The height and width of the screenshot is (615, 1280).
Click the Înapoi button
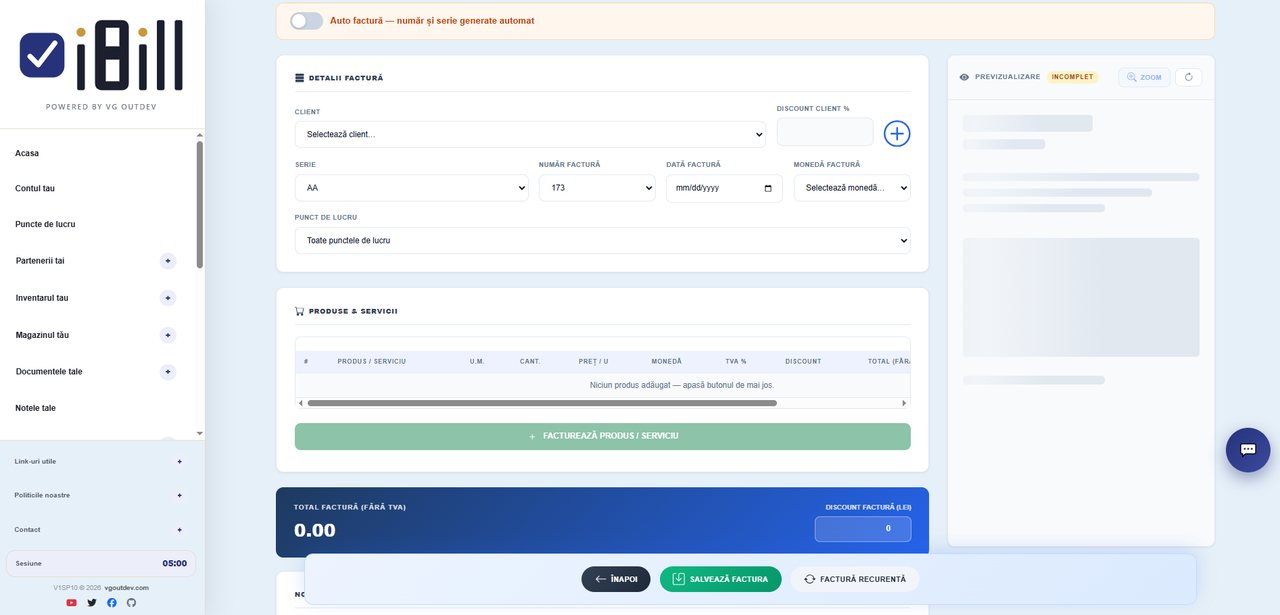pos(616,579)
